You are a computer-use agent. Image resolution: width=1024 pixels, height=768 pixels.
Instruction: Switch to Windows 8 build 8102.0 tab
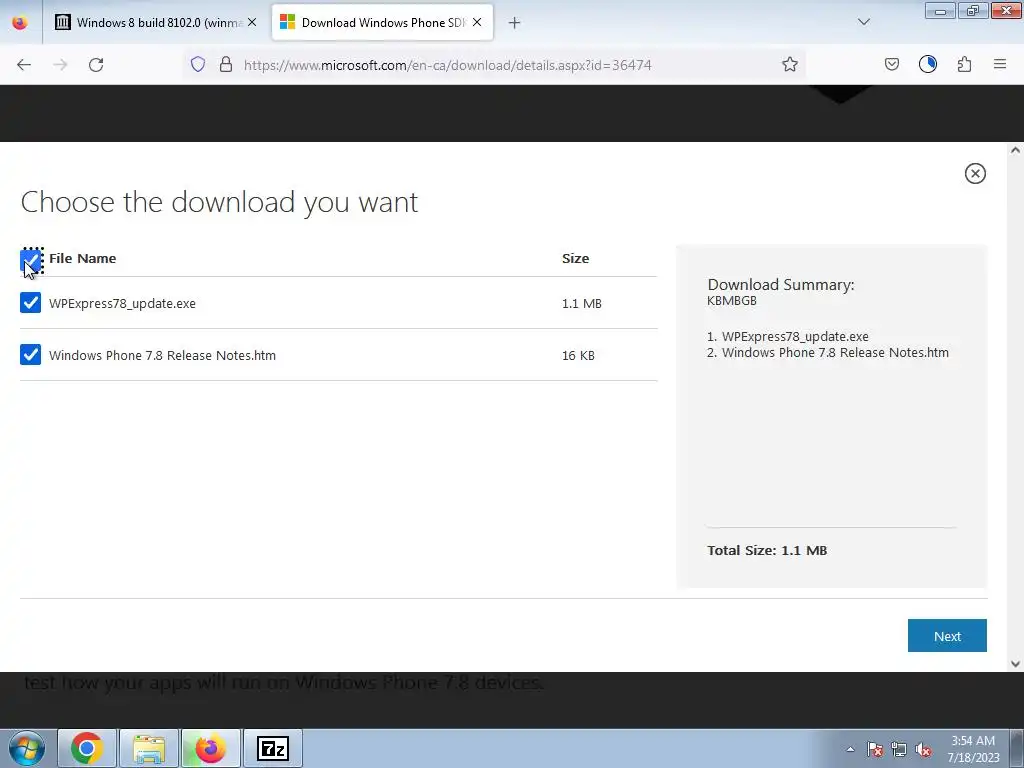[x=156, y=22]
